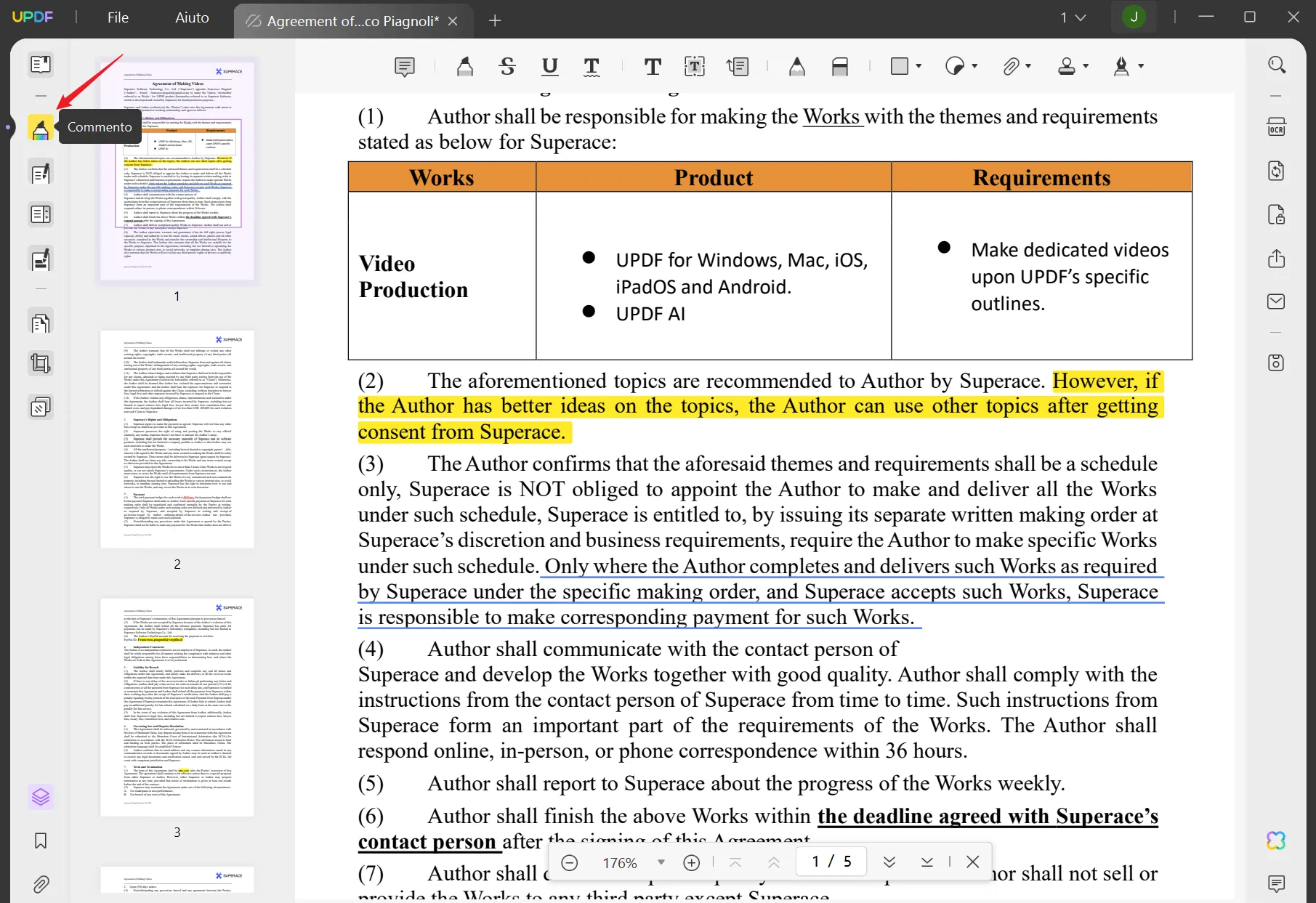Viewport: 1316px width, 903px height.
Task: Click the 'UPDF AI' bullet in Product column
Action: (x=650, y=314)
